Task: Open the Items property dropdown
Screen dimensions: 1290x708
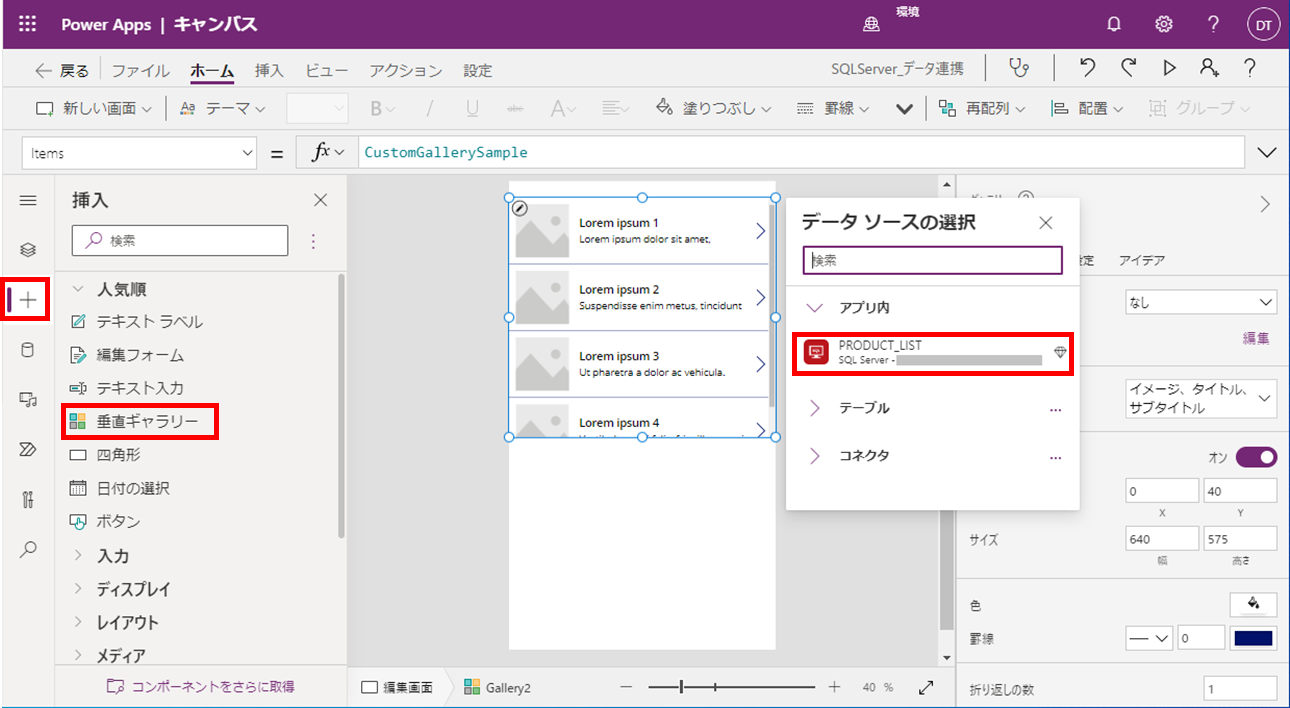Action: click(139, 153)
